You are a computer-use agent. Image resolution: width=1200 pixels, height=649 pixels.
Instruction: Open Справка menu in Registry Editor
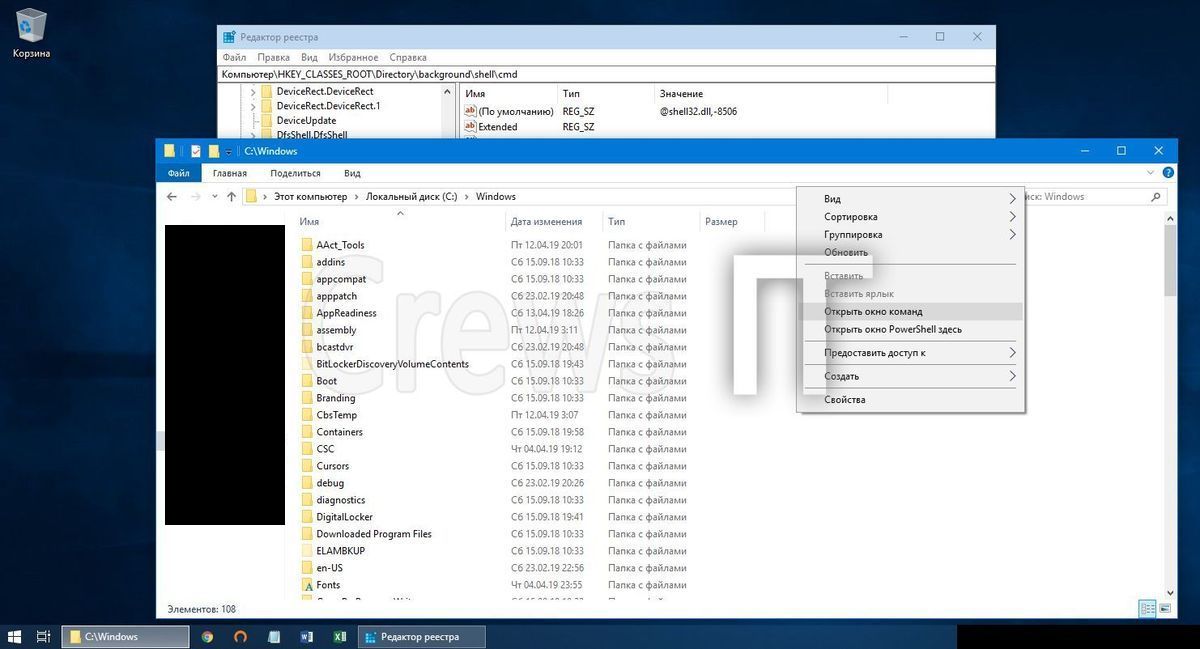pyautogui.click(x=408, y=58)
